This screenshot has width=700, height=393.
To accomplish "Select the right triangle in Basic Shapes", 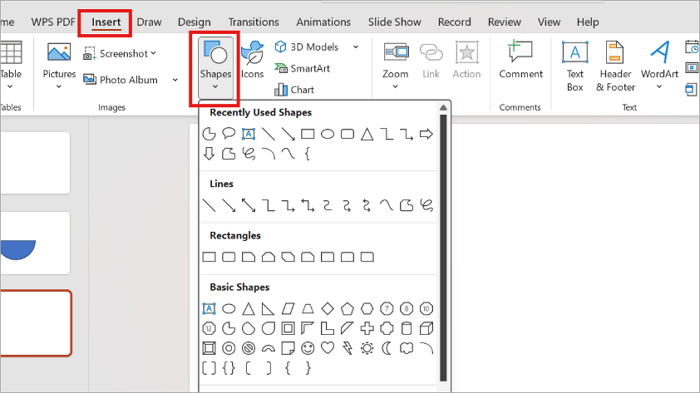I will tap(268, 309).
